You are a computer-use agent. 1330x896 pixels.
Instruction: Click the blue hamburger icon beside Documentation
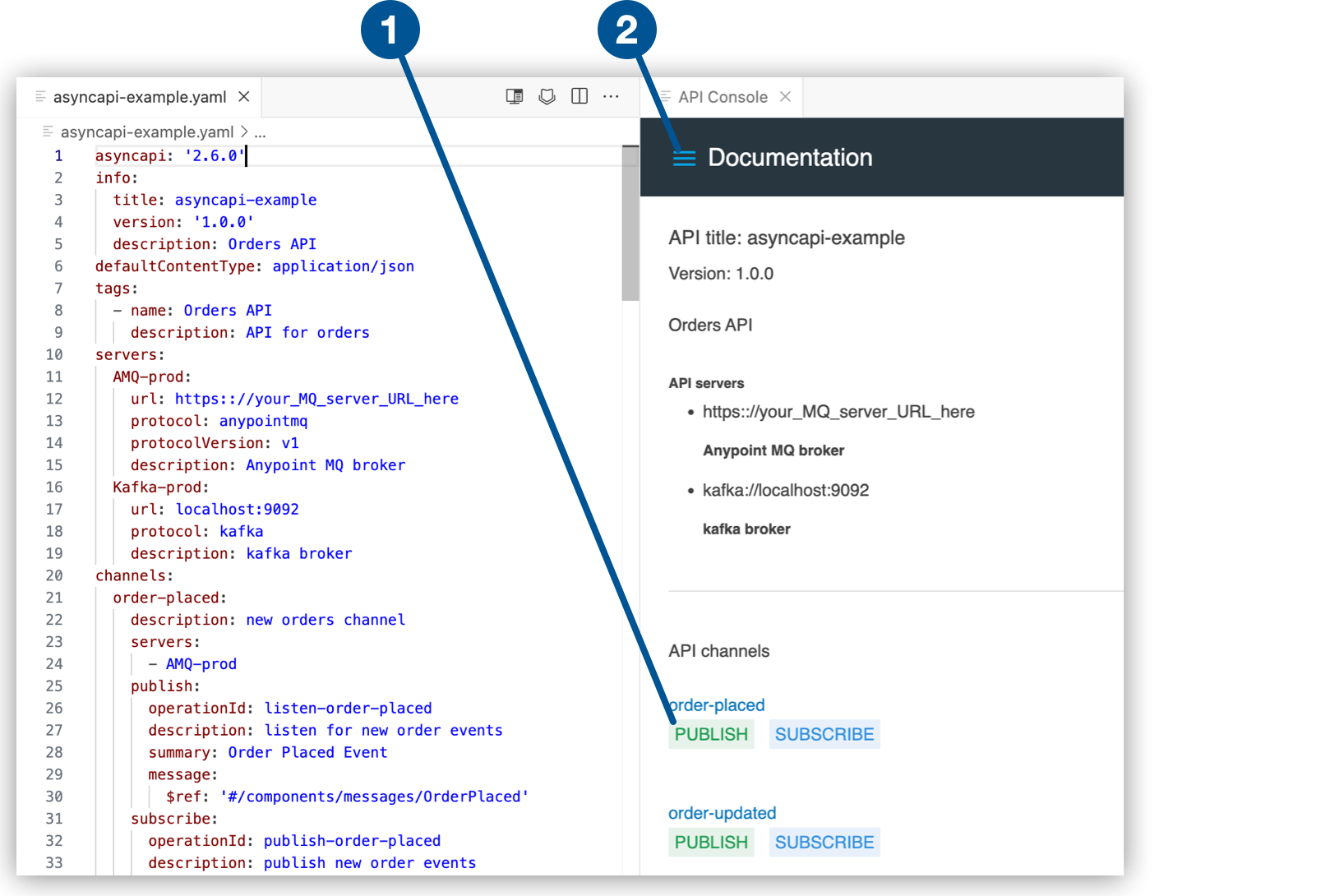[x=683, y=157]
